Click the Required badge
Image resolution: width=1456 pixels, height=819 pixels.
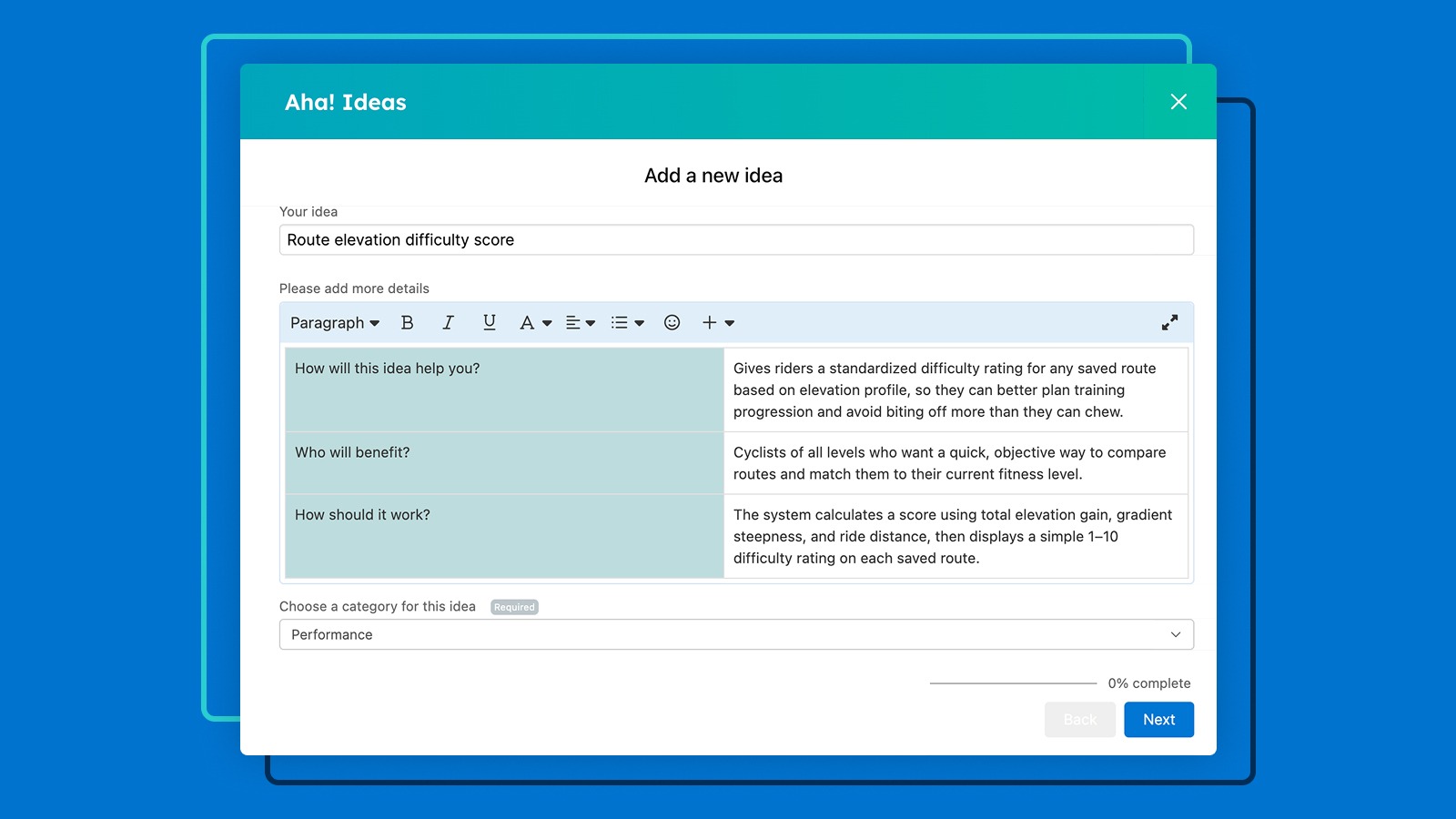click(514, 607)
